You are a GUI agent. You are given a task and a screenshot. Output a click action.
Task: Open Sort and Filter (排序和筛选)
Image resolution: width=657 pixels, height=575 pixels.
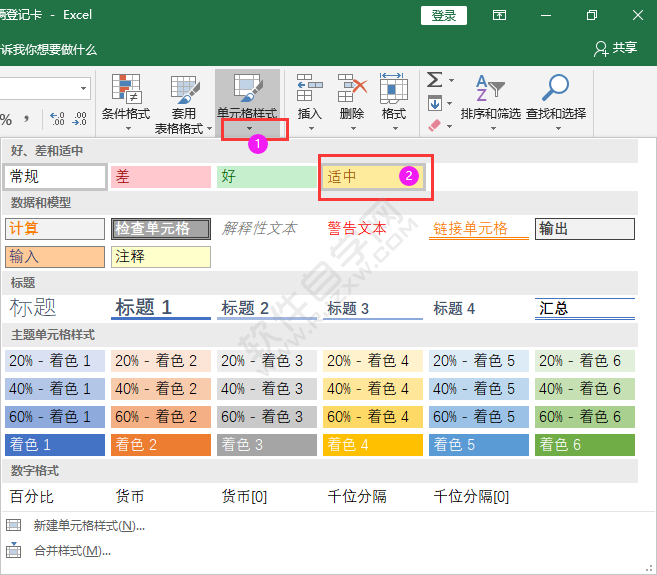[490, 101]
